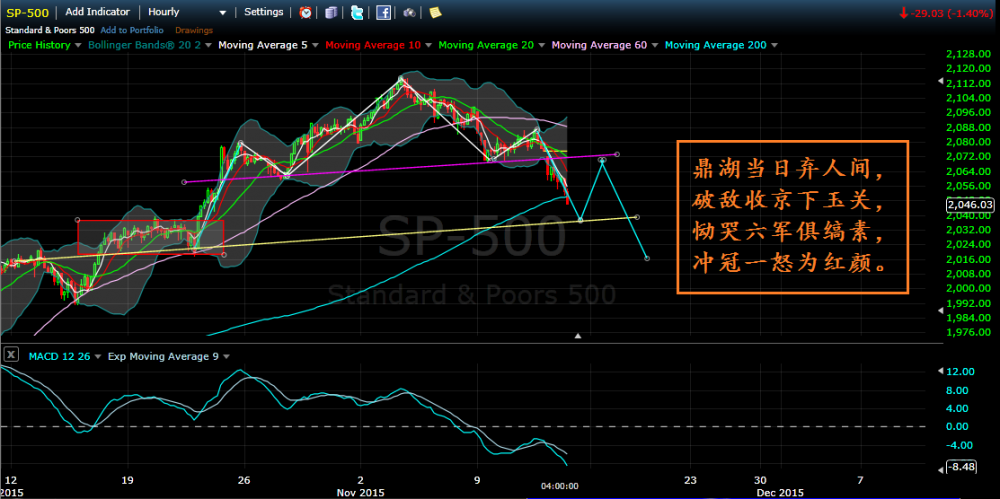The width and height of the screenshot is (1000, 499).
Task: Expand Moving Average 200 options
Action: tap(775, 46)
